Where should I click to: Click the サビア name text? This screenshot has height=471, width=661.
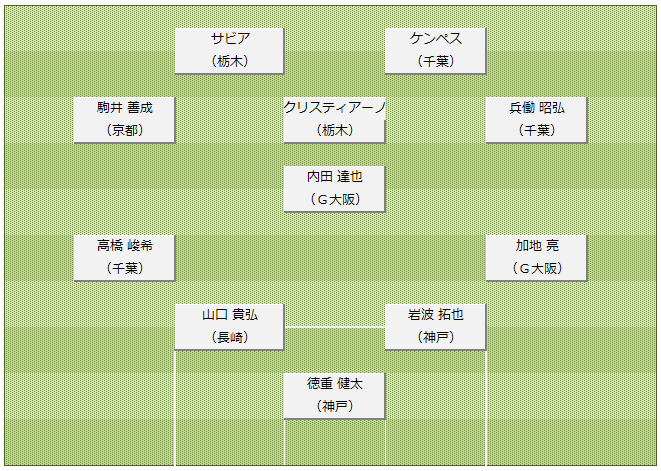[230, 39]
